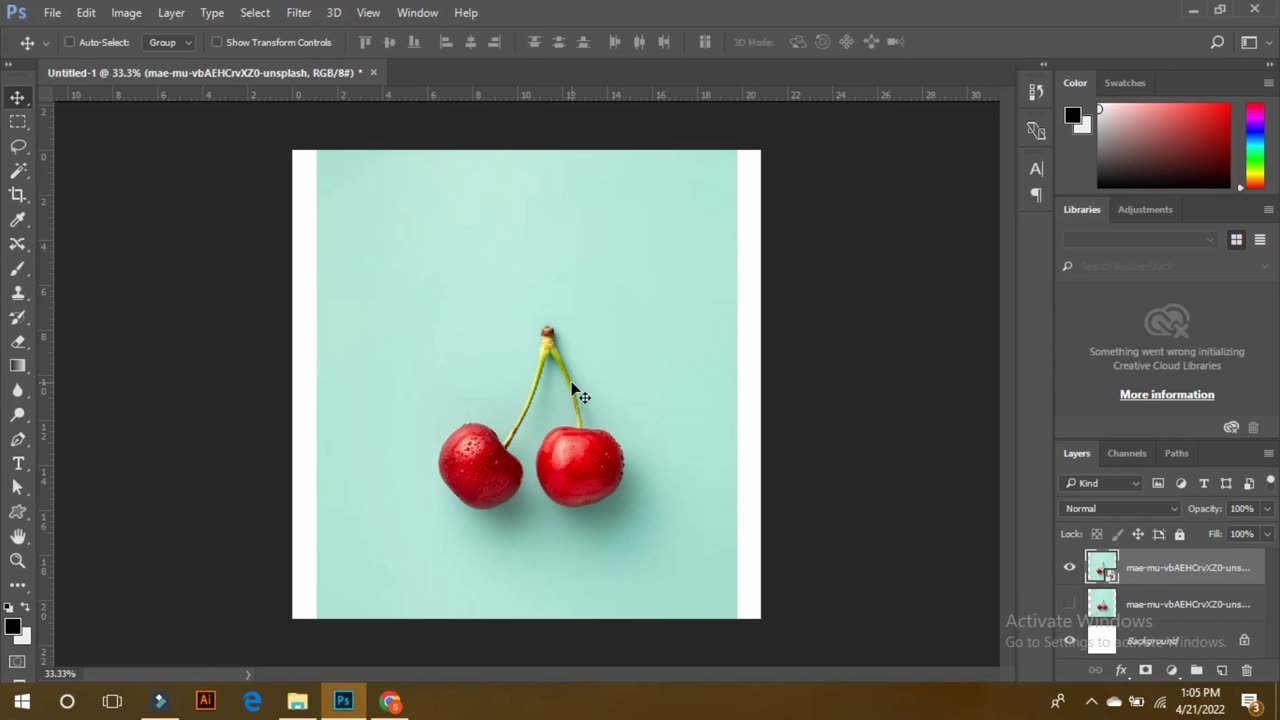Open Edit in Quick Mask Mode button

18,662
